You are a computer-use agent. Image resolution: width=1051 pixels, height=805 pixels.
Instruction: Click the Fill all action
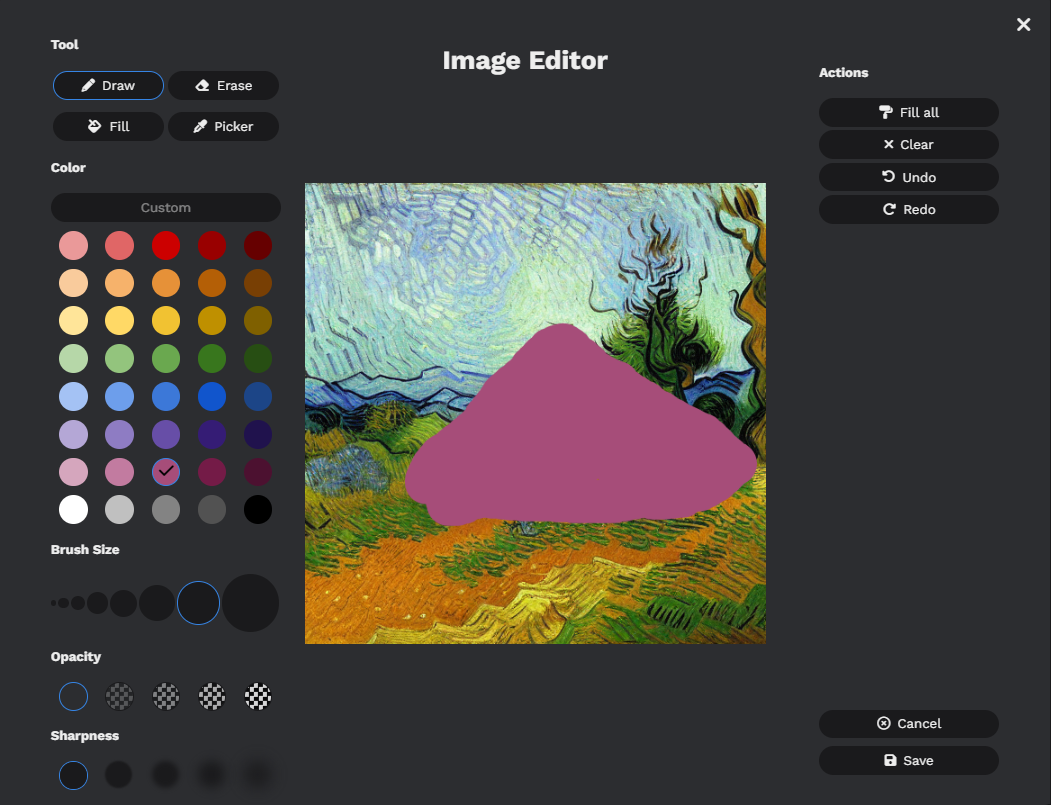point(908,113)
